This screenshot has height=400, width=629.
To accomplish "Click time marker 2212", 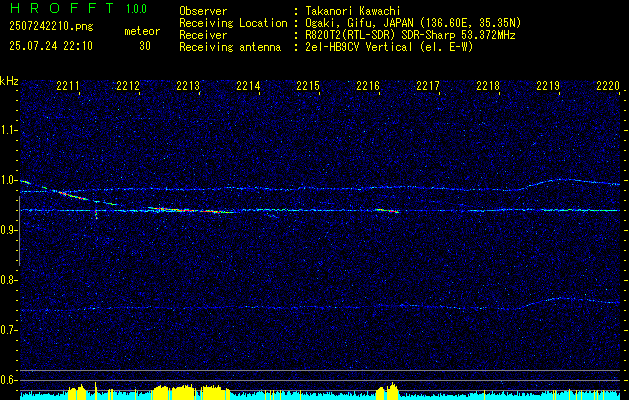I will pyautogui.click(x=128, y=85).
